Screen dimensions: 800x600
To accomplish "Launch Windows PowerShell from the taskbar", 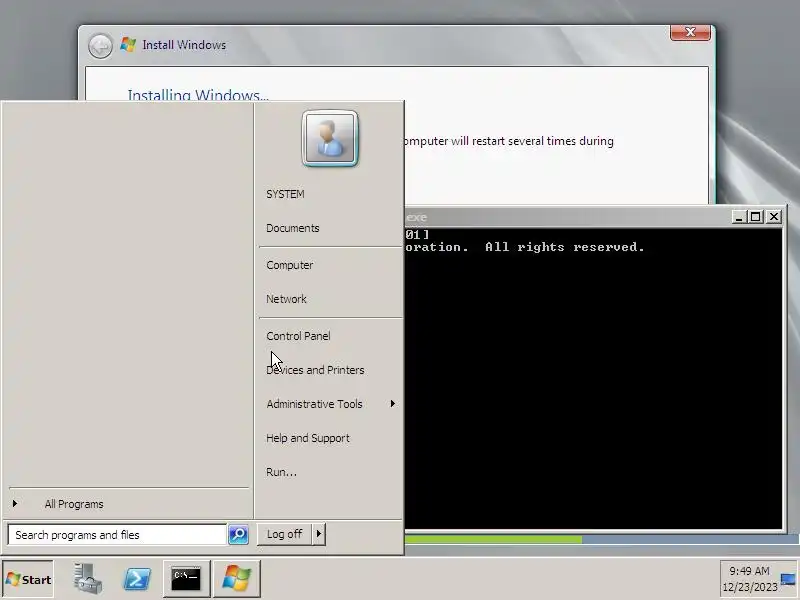I will (137, 579).
